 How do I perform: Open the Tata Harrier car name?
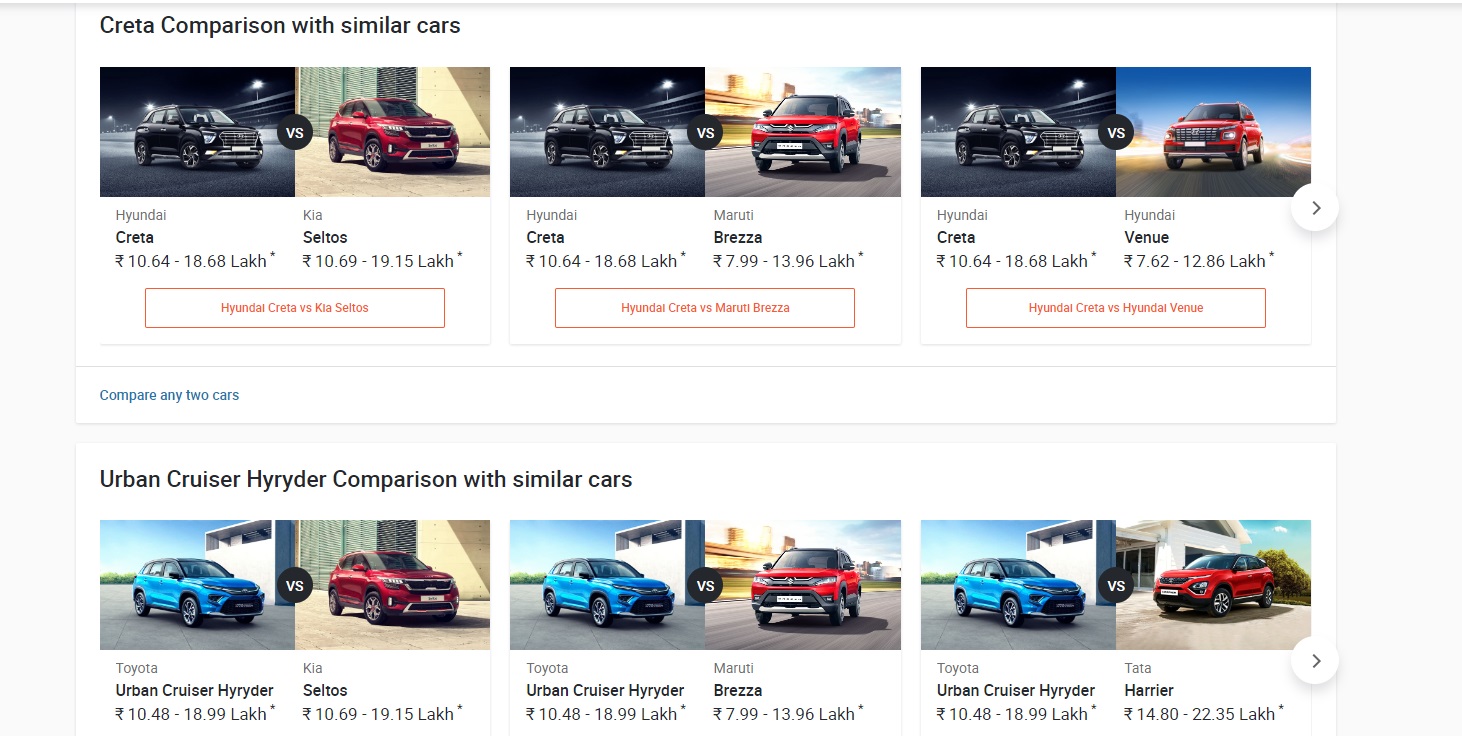pyautogui.click(x=1149, y=691)
